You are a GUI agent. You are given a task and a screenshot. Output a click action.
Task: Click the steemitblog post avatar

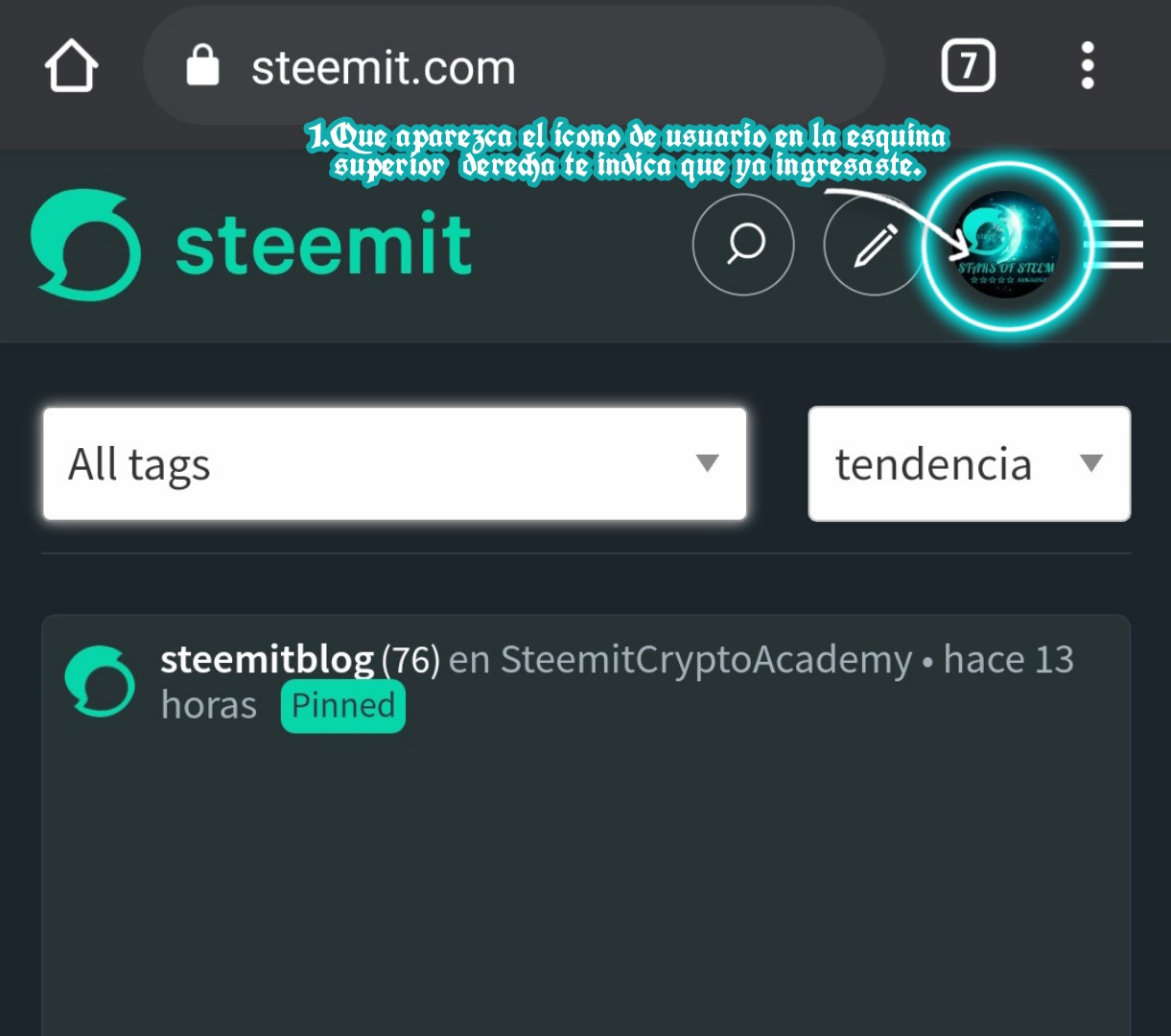click(100, 682)
